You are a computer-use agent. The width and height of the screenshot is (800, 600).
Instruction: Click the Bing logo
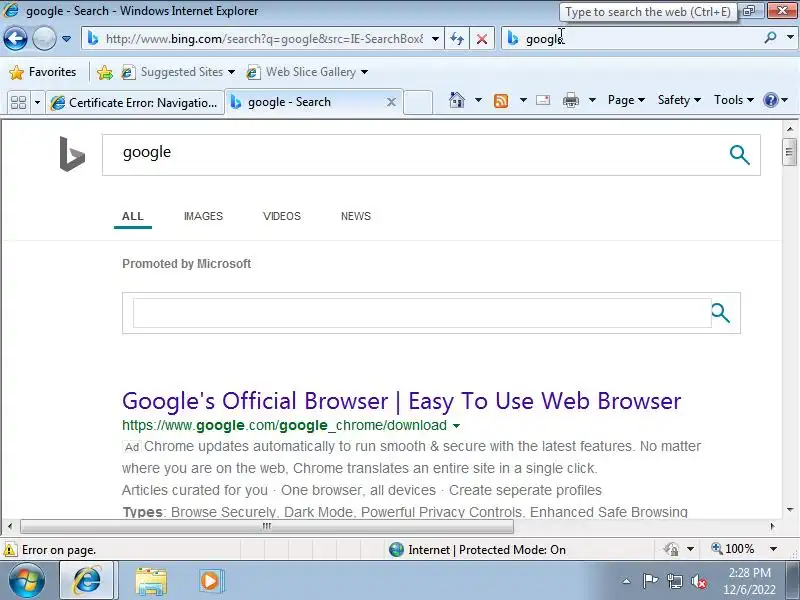point(72,154)
